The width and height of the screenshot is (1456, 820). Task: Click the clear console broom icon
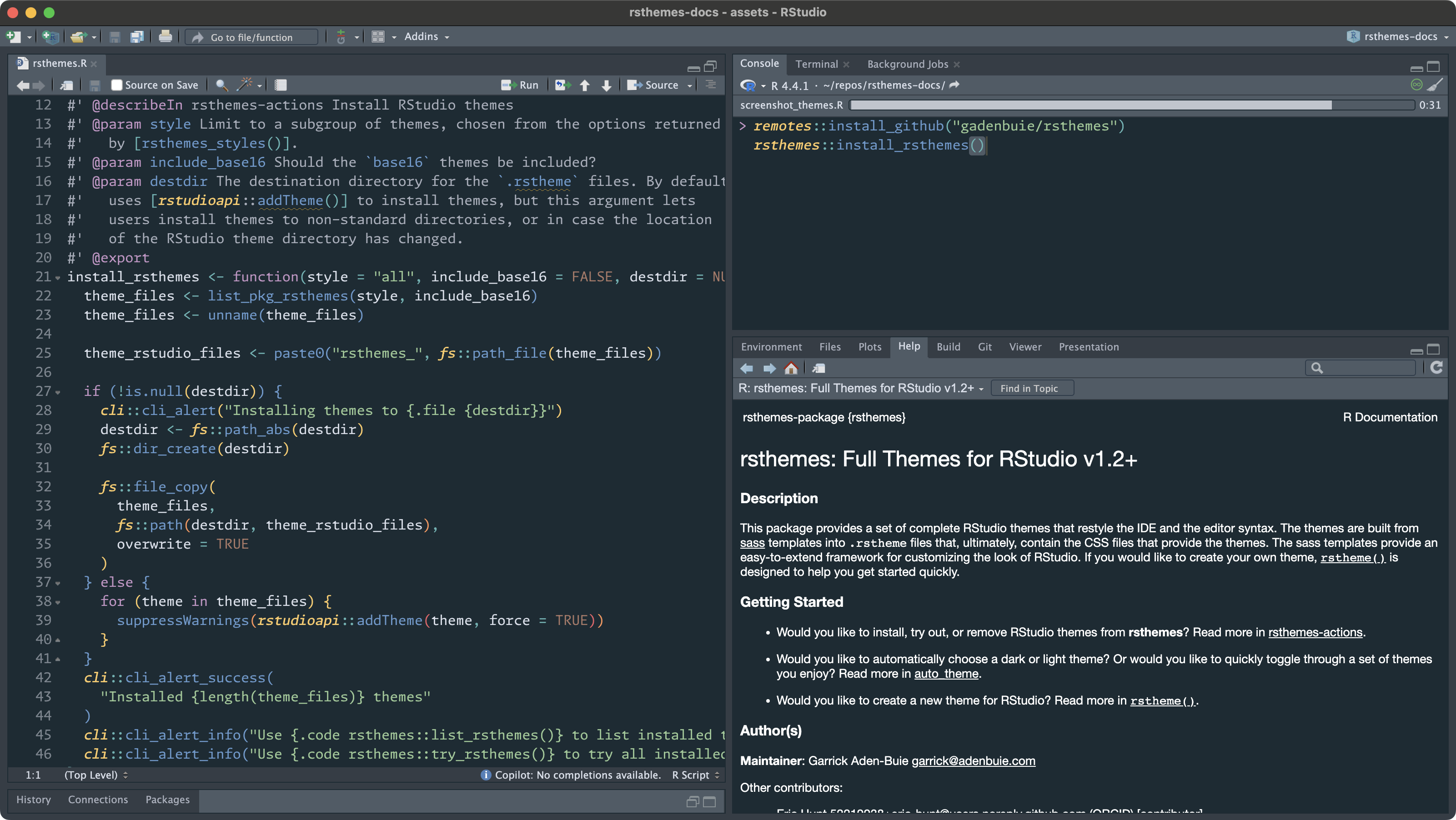click(1435, 85)
